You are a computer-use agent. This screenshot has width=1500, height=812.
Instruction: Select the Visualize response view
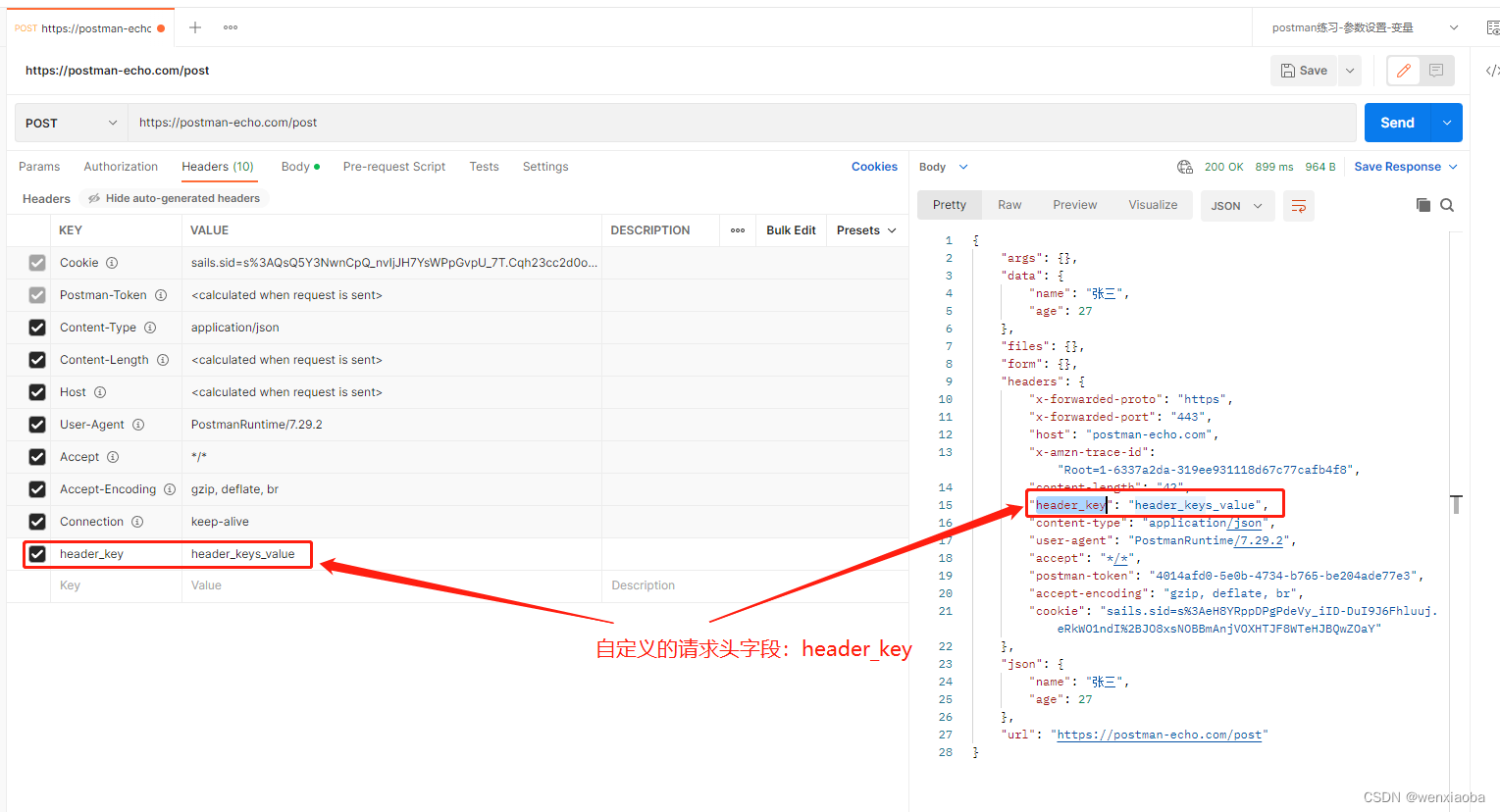tap(1153, 205)
